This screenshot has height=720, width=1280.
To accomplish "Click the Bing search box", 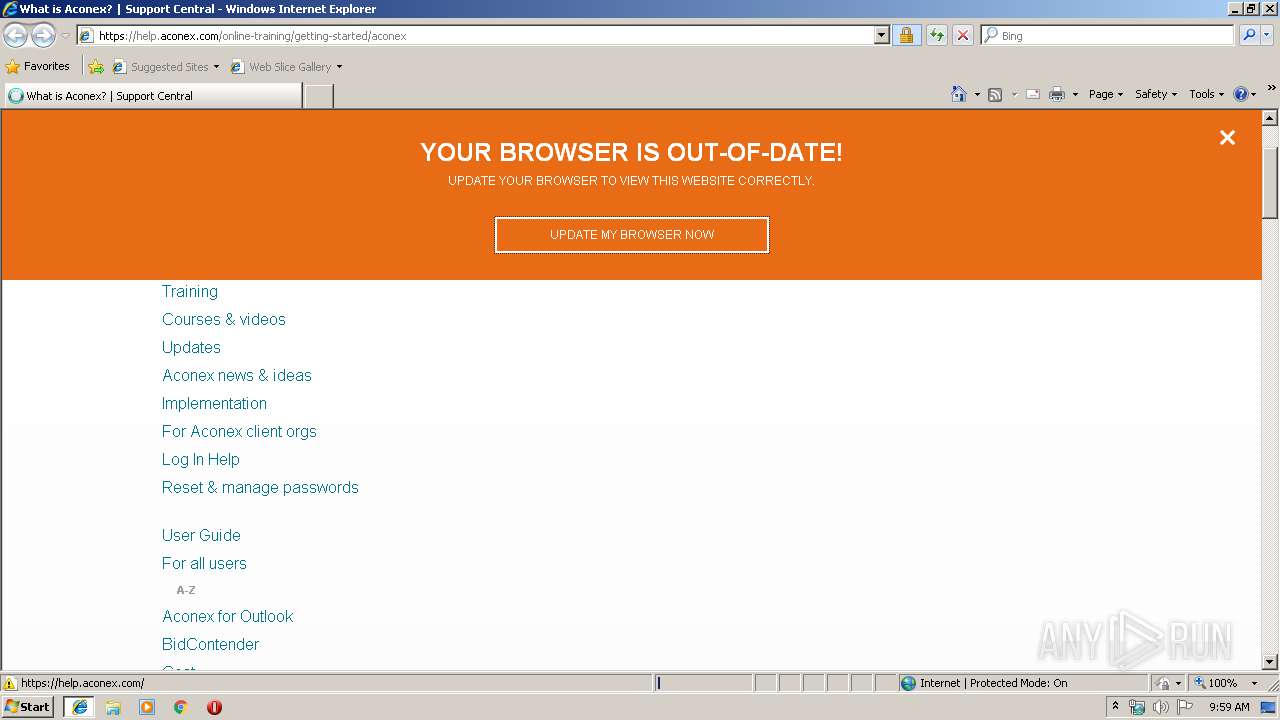I will point(1108,36).
